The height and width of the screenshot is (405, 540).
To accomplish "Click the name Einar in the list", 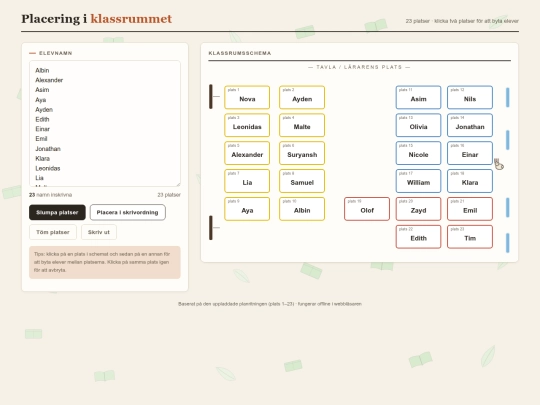I will (42, 129).
